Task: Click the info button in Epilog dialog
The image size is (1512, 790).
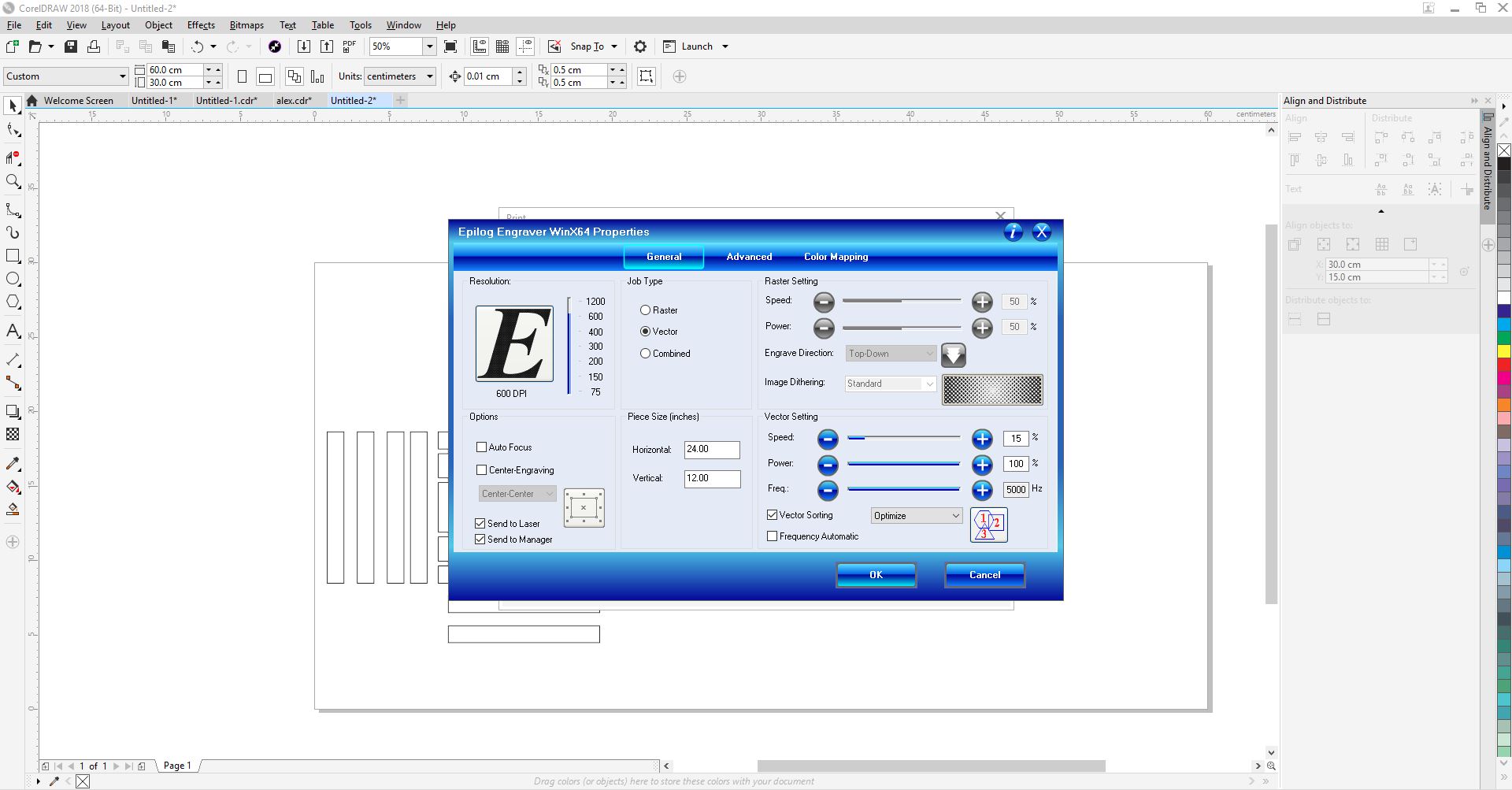Action: tap(1014, 232)
